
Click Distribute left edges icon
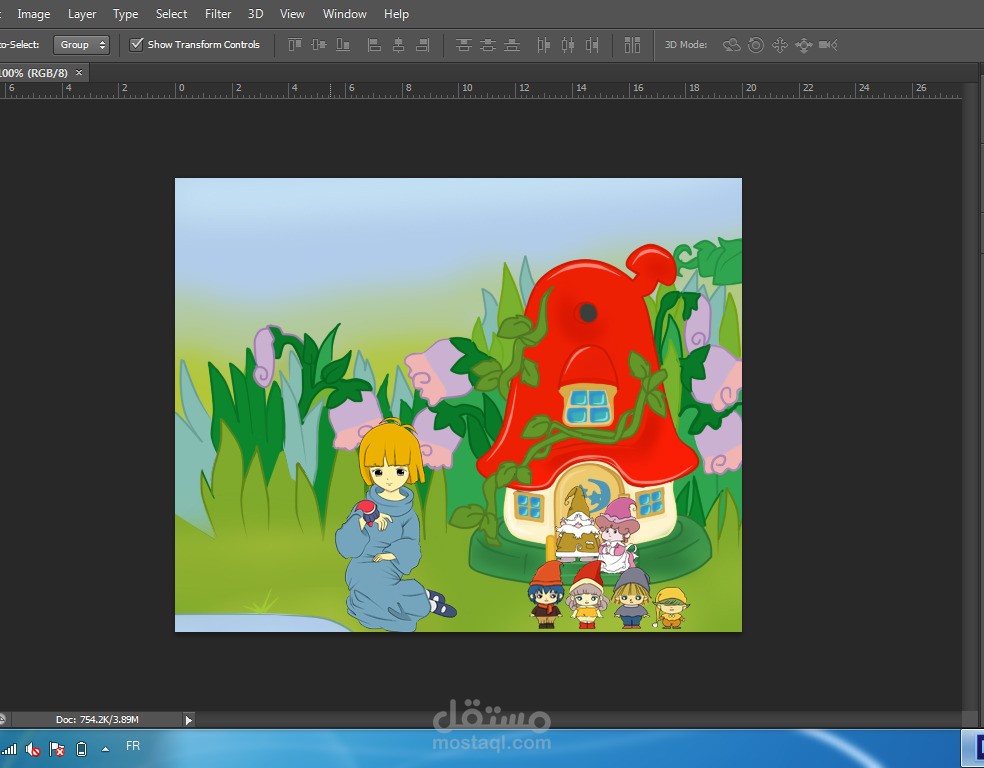(x=543, y=45)
